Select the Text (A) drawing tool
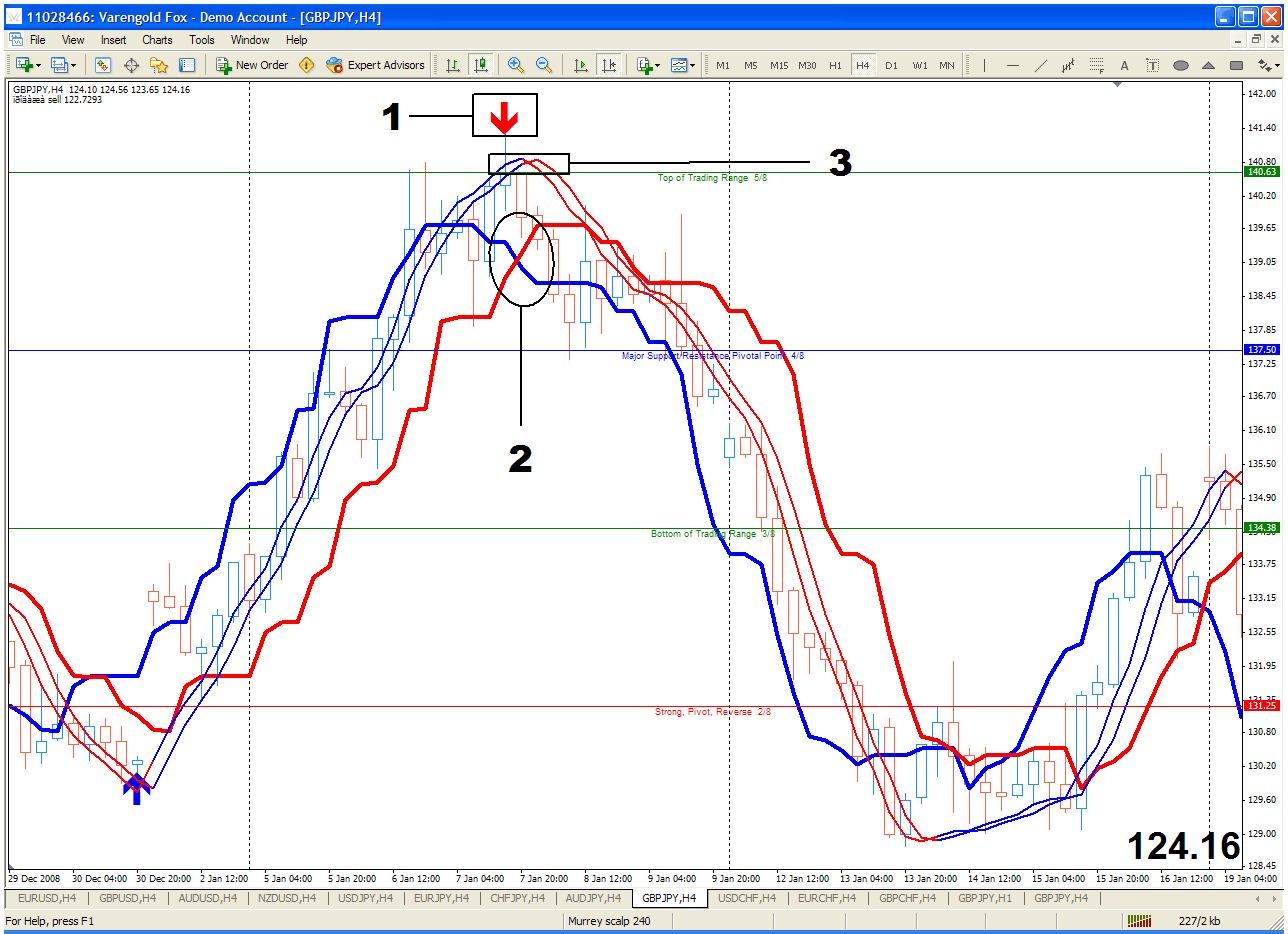The image size is (1288, 934). [x=1124, y=65]
